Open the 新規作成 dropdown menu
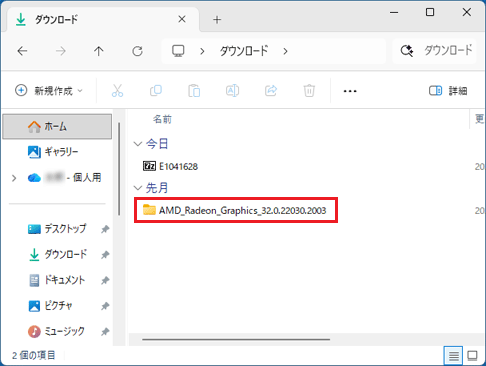 (x=49, y=90)
